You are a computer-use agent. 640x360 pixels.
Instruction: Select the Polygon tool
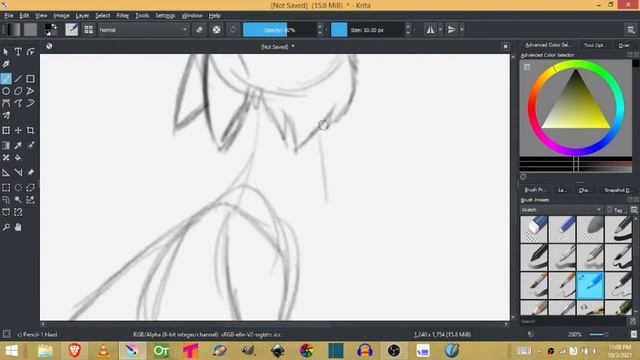(18, 91)
